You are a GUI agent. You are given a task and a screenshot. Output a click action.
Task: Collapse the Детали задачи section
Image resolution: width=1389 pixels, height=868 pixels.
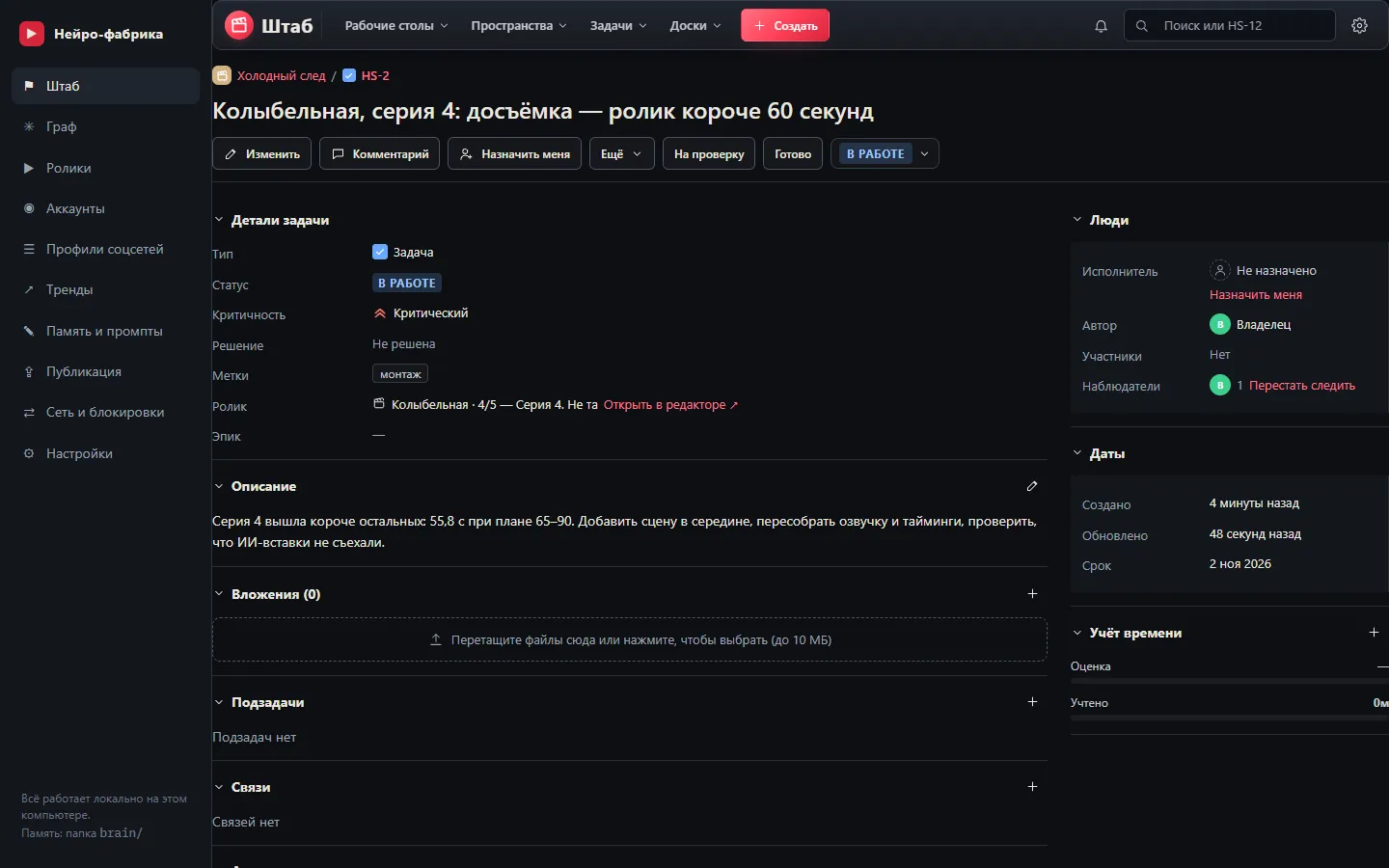pyautogui.click(x=219, y=220)
